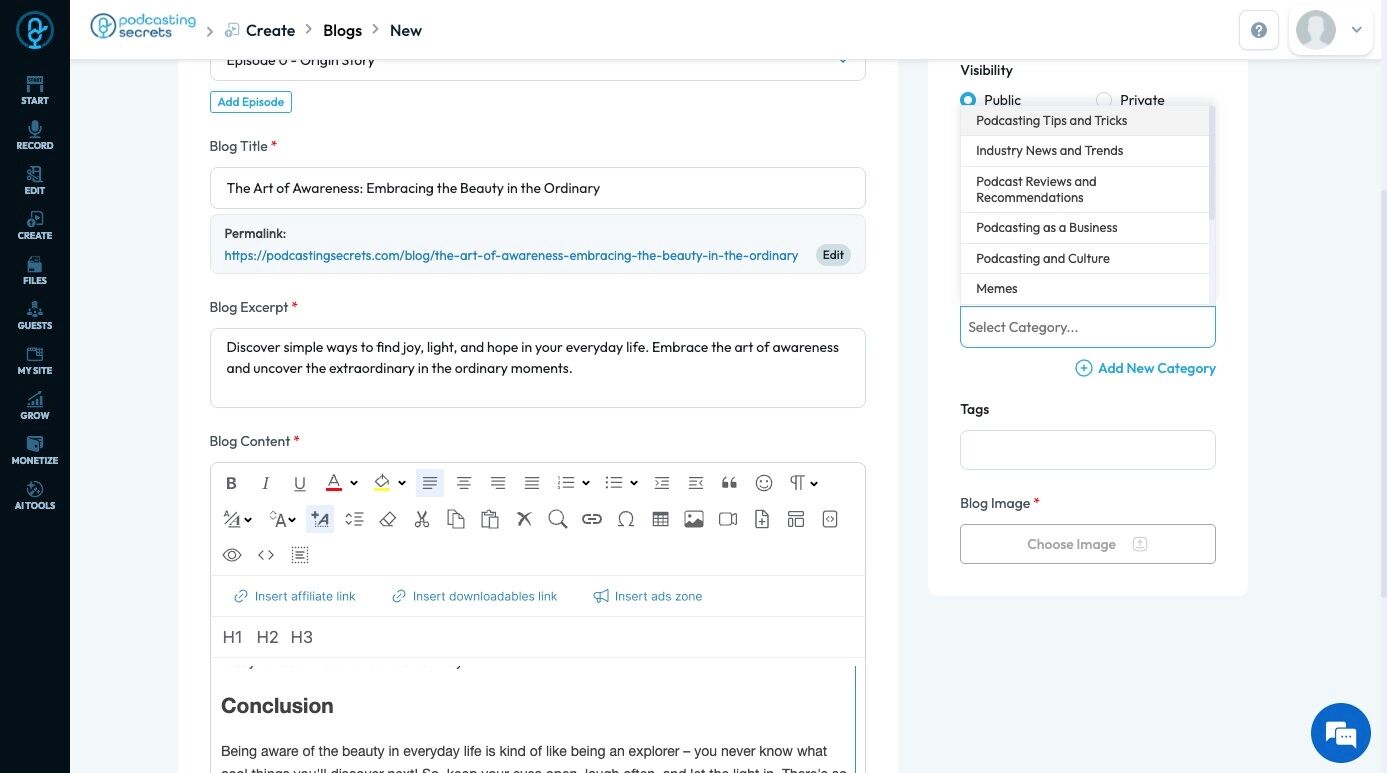Toggle left text alignment
1387x773 pixels.
click(x=430, y=483)
